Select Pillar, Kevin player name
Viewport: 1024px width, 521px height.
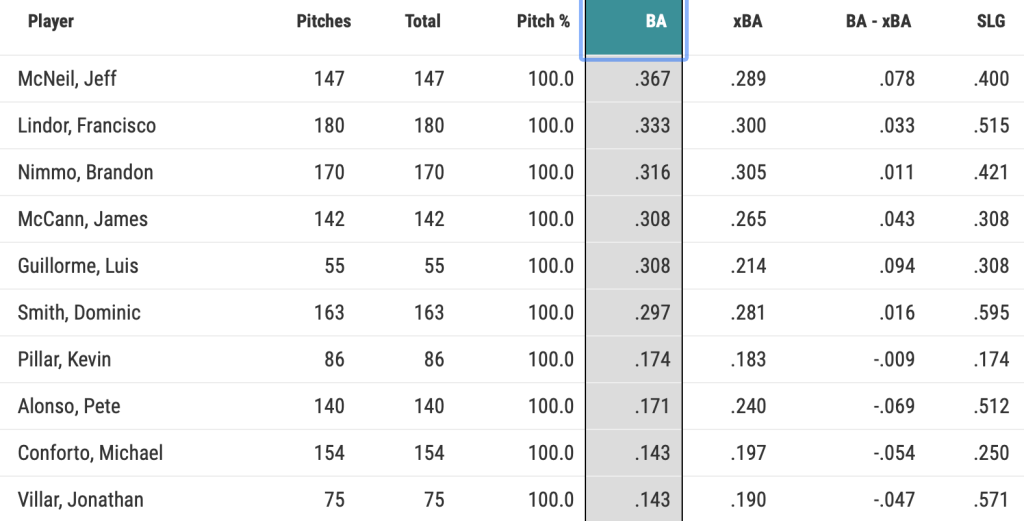click(64, 360)
